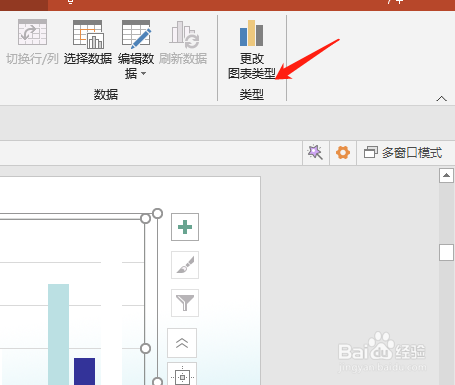Open chart styles paintbrush button
Viewport: 455px width, 385px height.
click(x=185, y=265)
